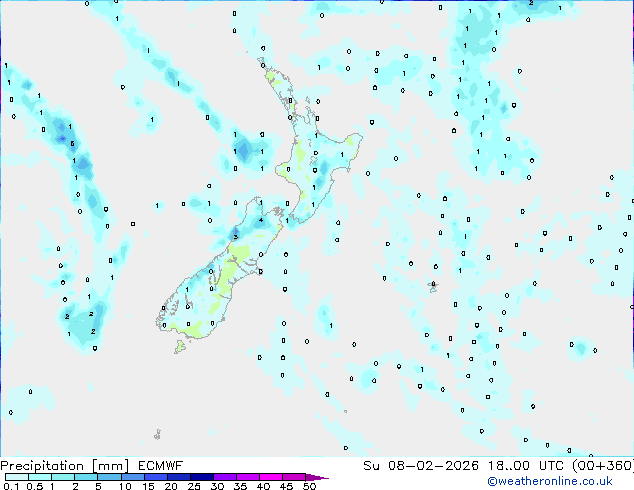Select the 5–10 mm blue legend segment
The image size is (634, 490).
point(109,477)
